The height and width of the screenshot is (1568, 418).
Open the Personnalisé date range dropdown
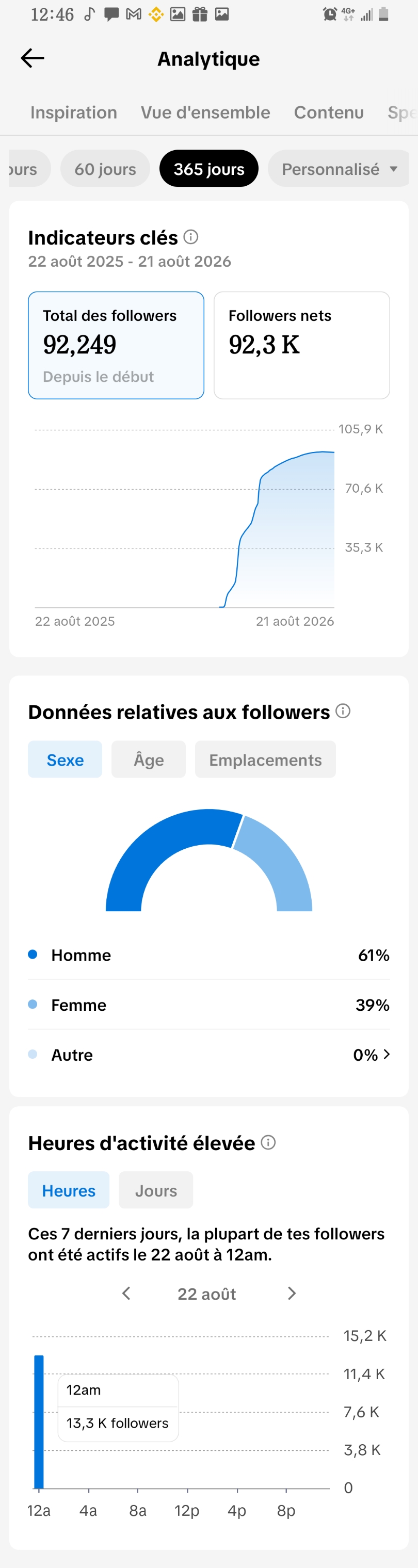tap(339, 169)
